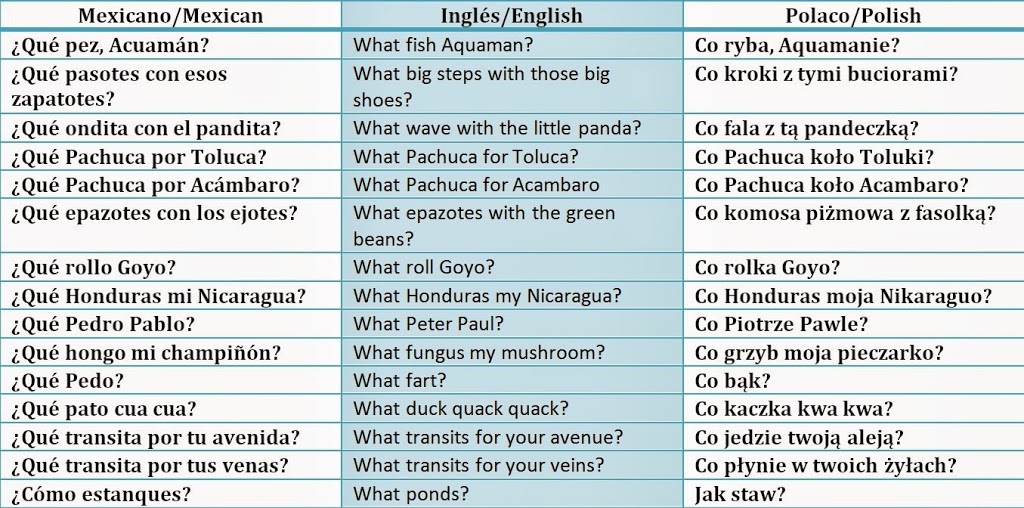Click 'Co płynie w twoich żyłach?' cell
Viewport: 1024px width, 508px height.
pyautogui.click(x=854, y=465)
